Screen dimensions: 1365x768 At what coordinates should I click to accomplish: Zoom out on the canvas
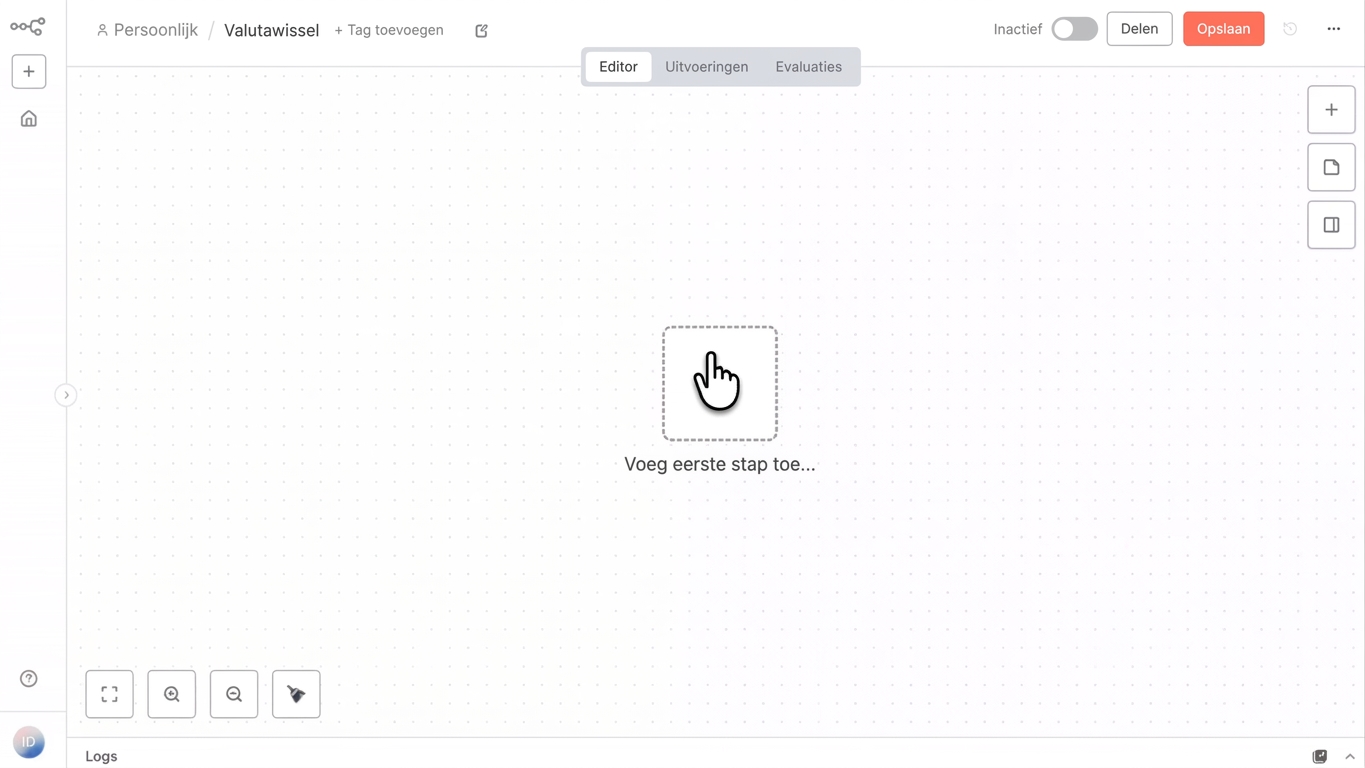(x=234, y=694)
